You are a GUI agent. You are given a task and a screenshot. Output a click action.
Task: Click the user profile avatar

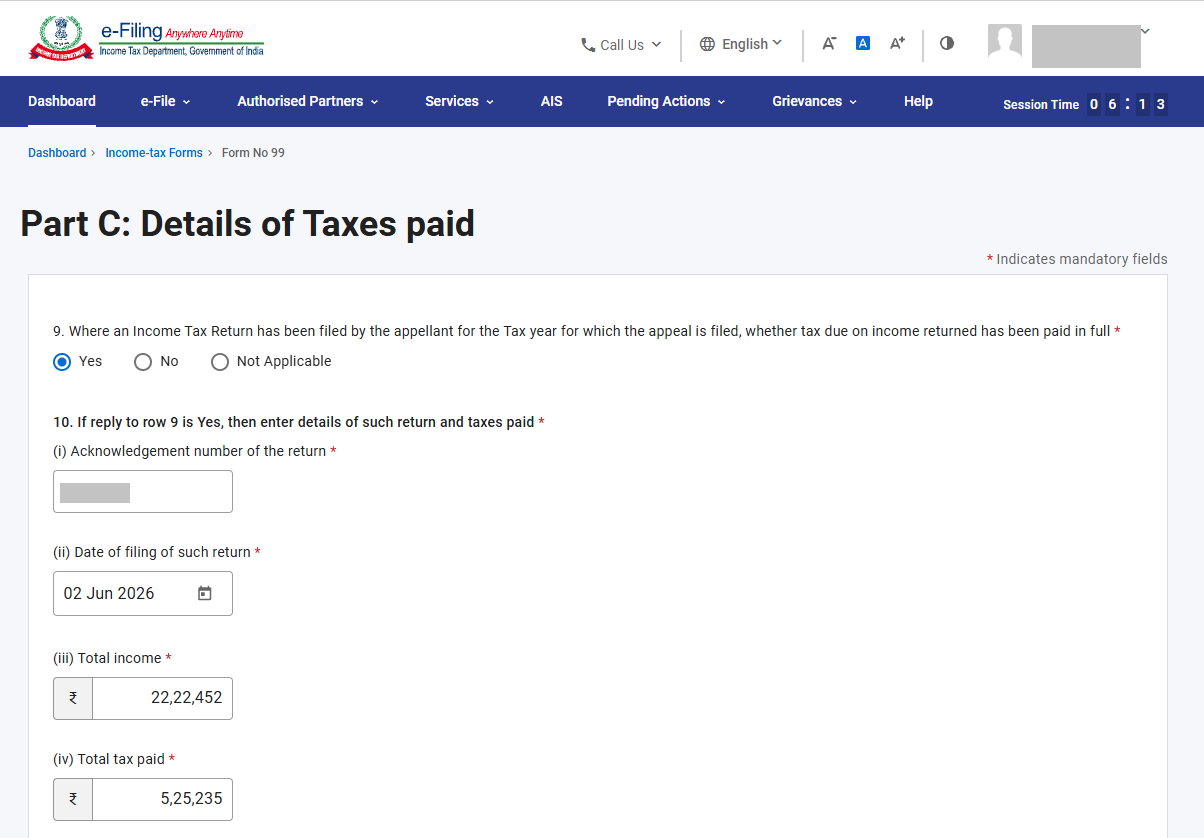pos(1005,41)
